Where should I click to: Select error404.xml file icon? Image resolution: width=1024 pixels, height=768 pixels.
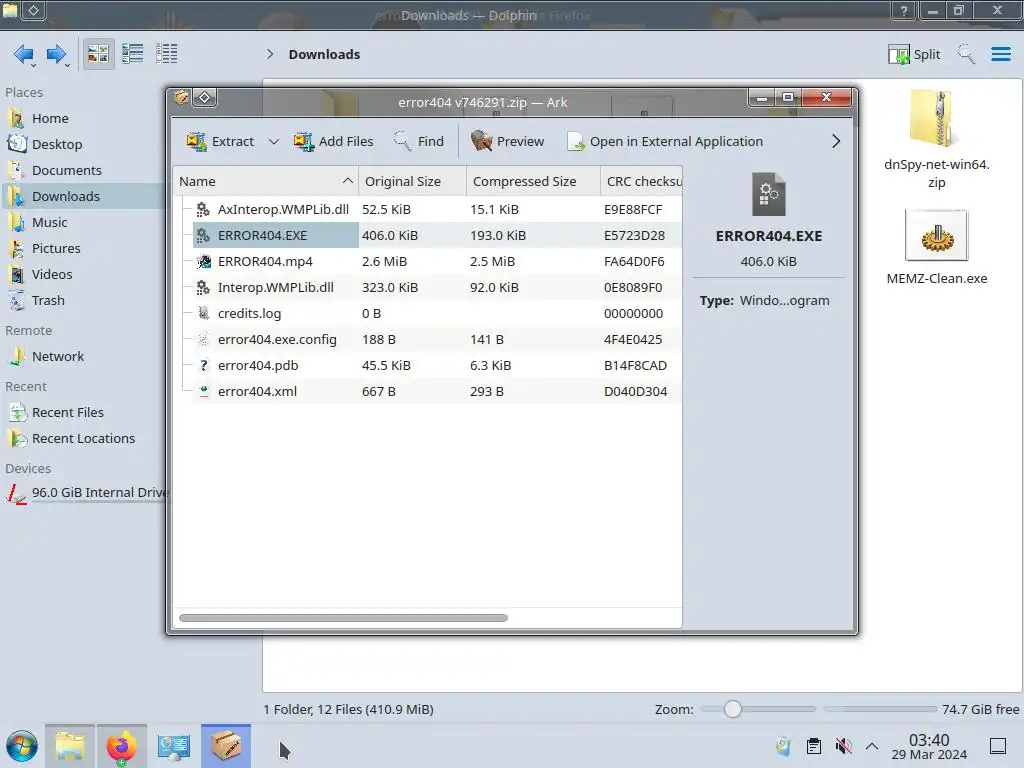[204, 392]
